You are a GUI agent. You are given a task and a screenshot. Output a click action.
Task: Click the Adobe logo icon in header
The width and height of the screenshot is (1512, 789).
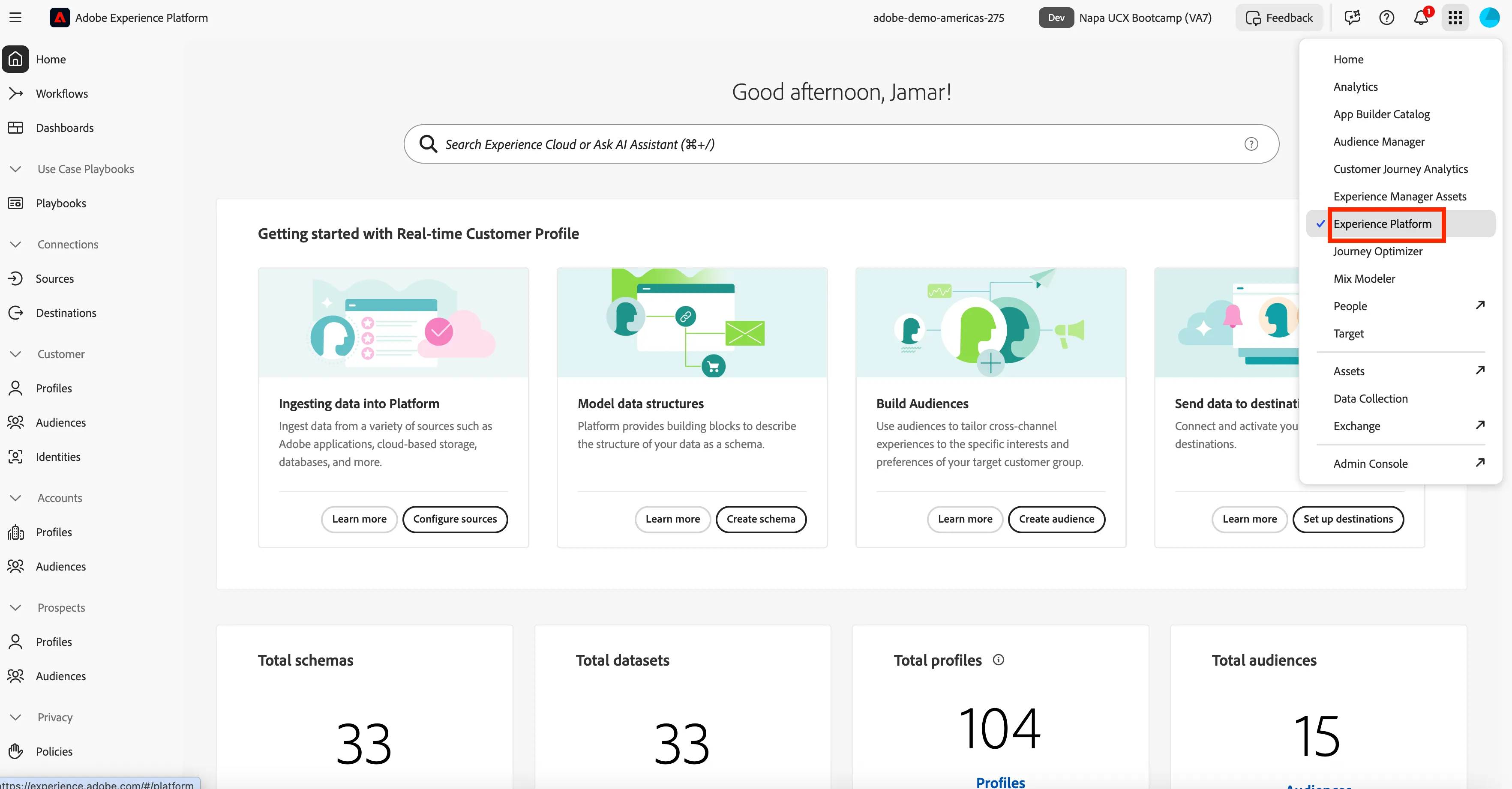tap(60, 18)
